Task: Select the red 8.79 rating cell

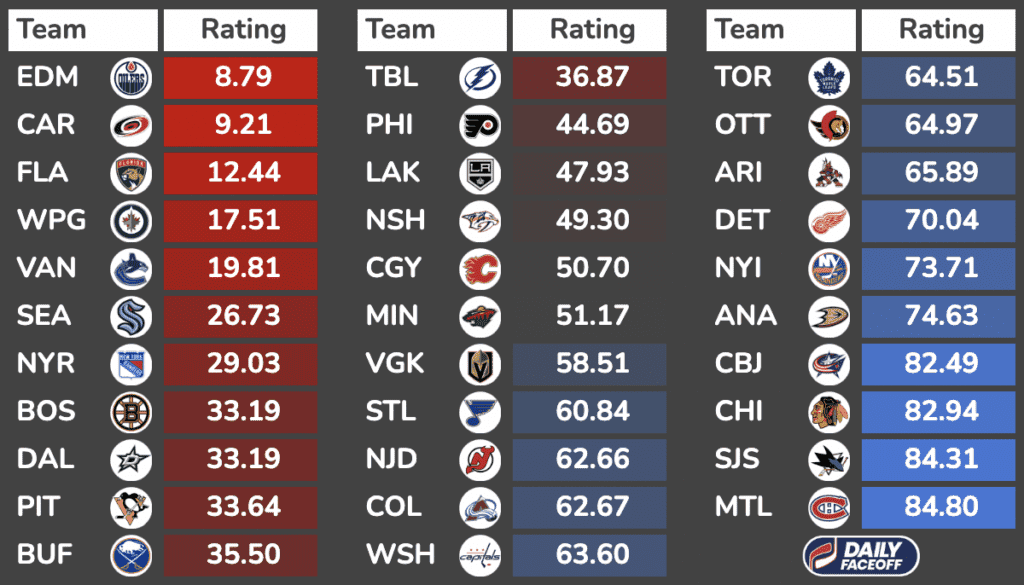Action: pos(241,78)
